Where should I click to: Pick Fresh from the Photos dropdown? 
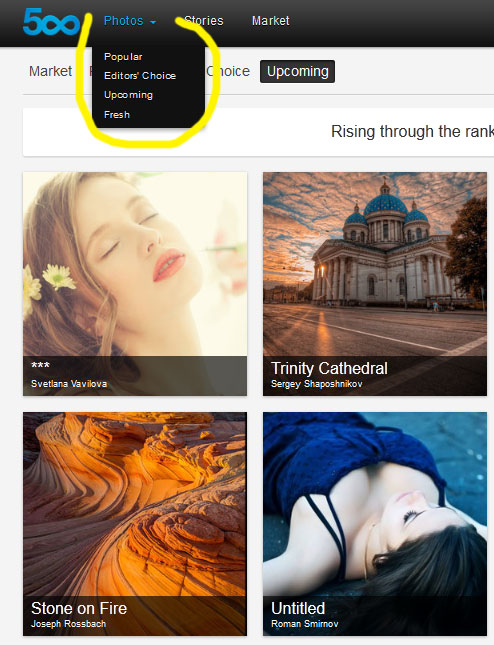(117, 115)
